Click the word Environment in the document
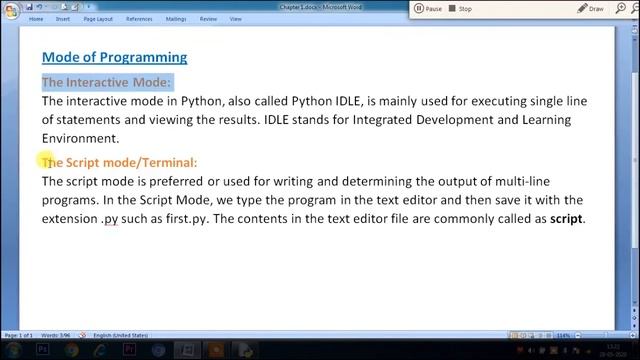The width and height of the screenshot is (640, 360). 79,138
